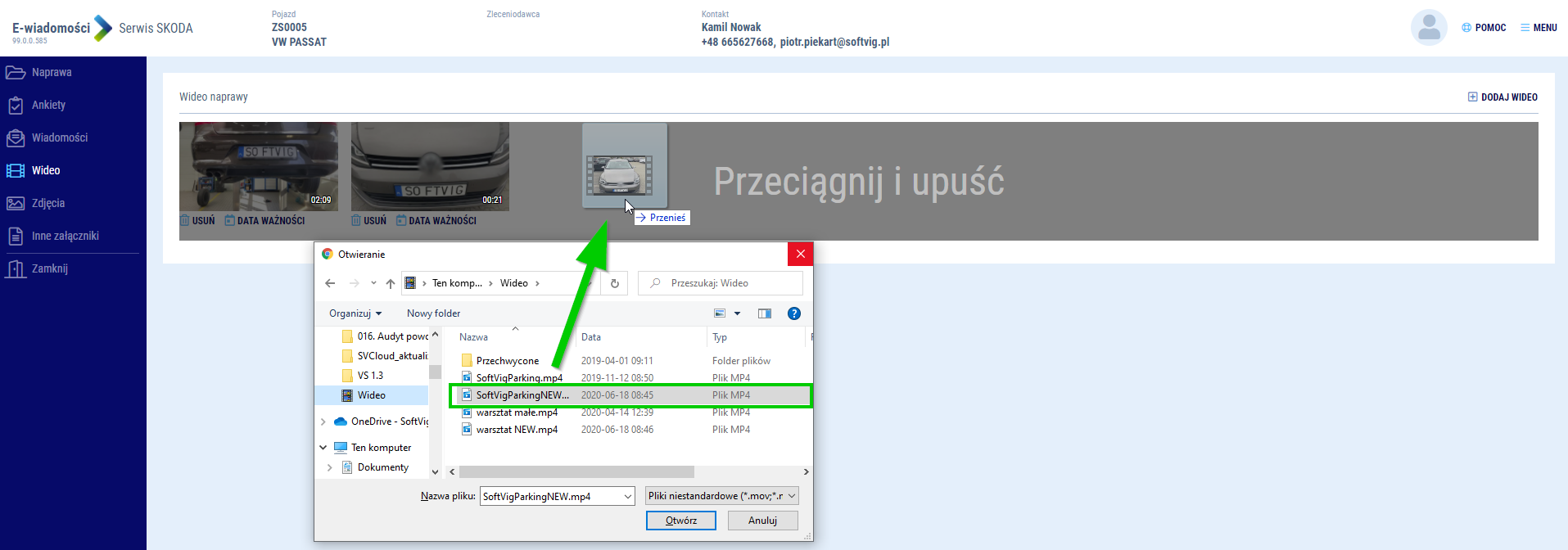Screen dimensions: 1568x550
Task: Expand the Ten komputer tree node
Action: pyautogui.click(x=323, y=448)
